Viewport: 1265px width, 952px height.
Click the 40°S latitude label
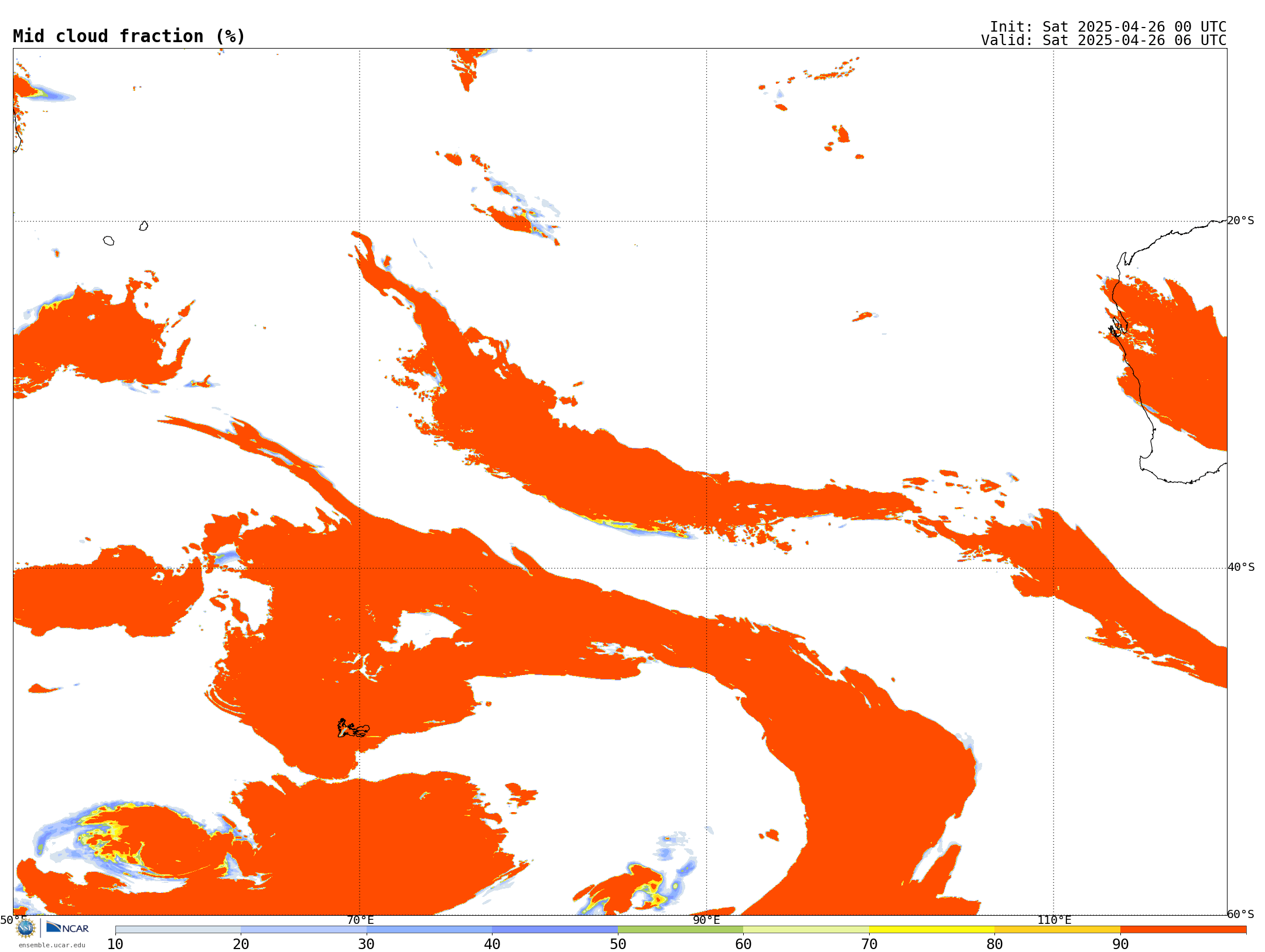pos(1241,567)
